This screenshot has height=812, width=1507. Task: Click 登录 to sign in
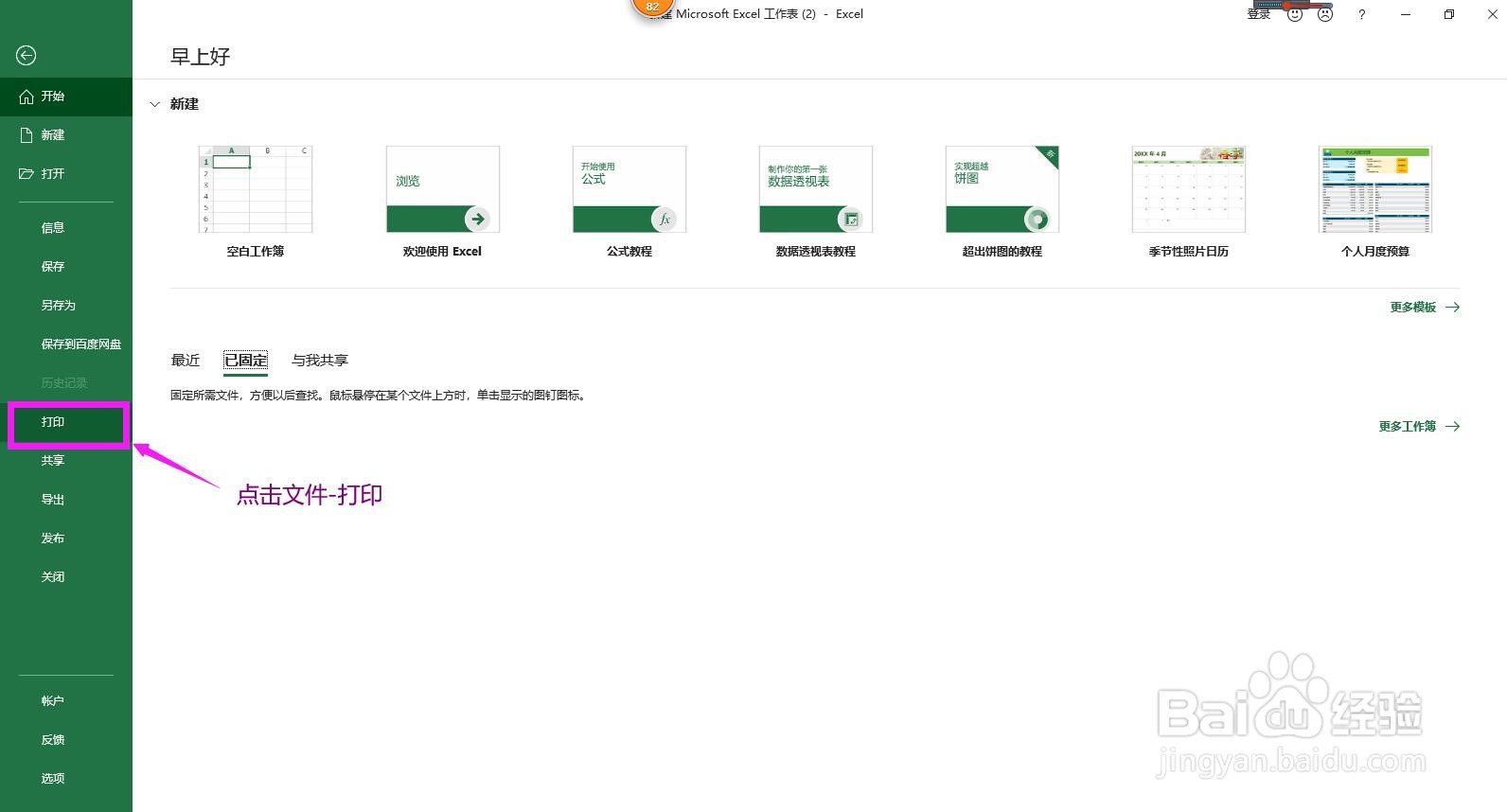(1259, 14)
